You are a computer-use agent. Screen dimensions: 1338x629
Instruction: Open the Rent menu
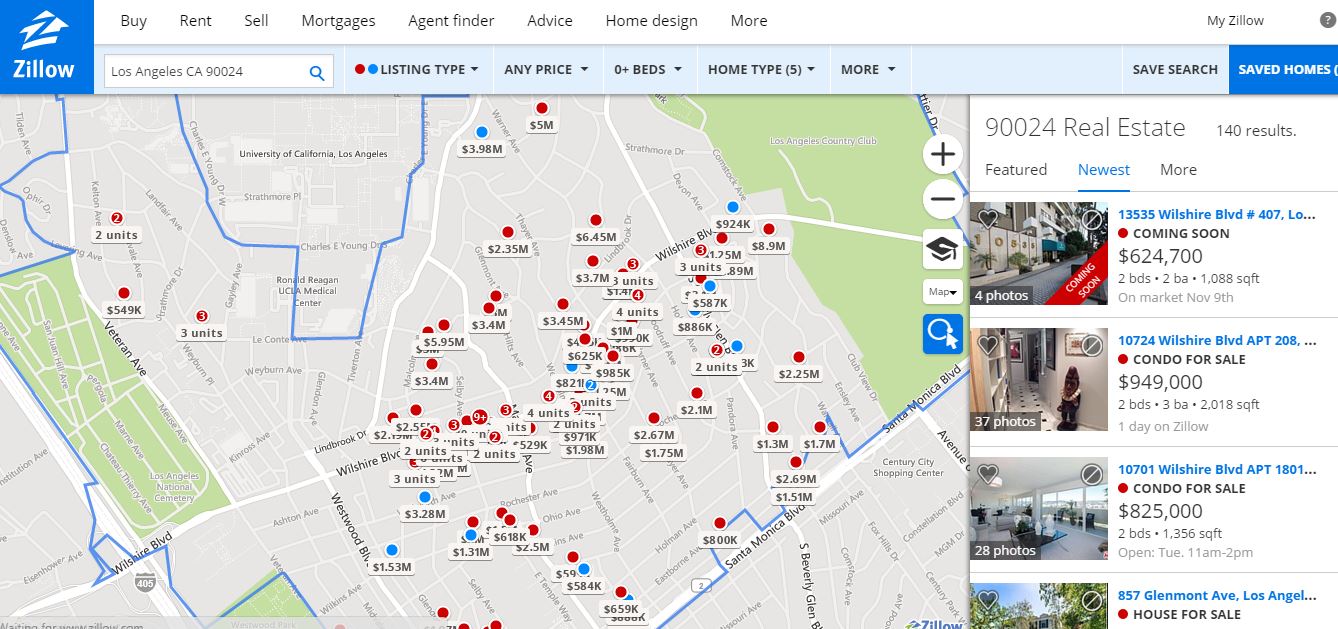pyautogui.click(x=196, y=21)
